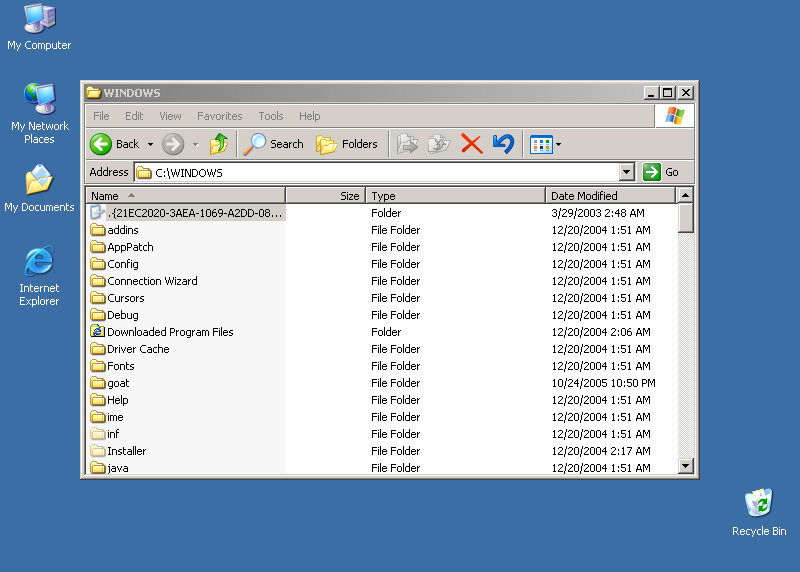Open the File menu
The height and width of the screenshot is (572, 800).
click(x=101, y=116)
